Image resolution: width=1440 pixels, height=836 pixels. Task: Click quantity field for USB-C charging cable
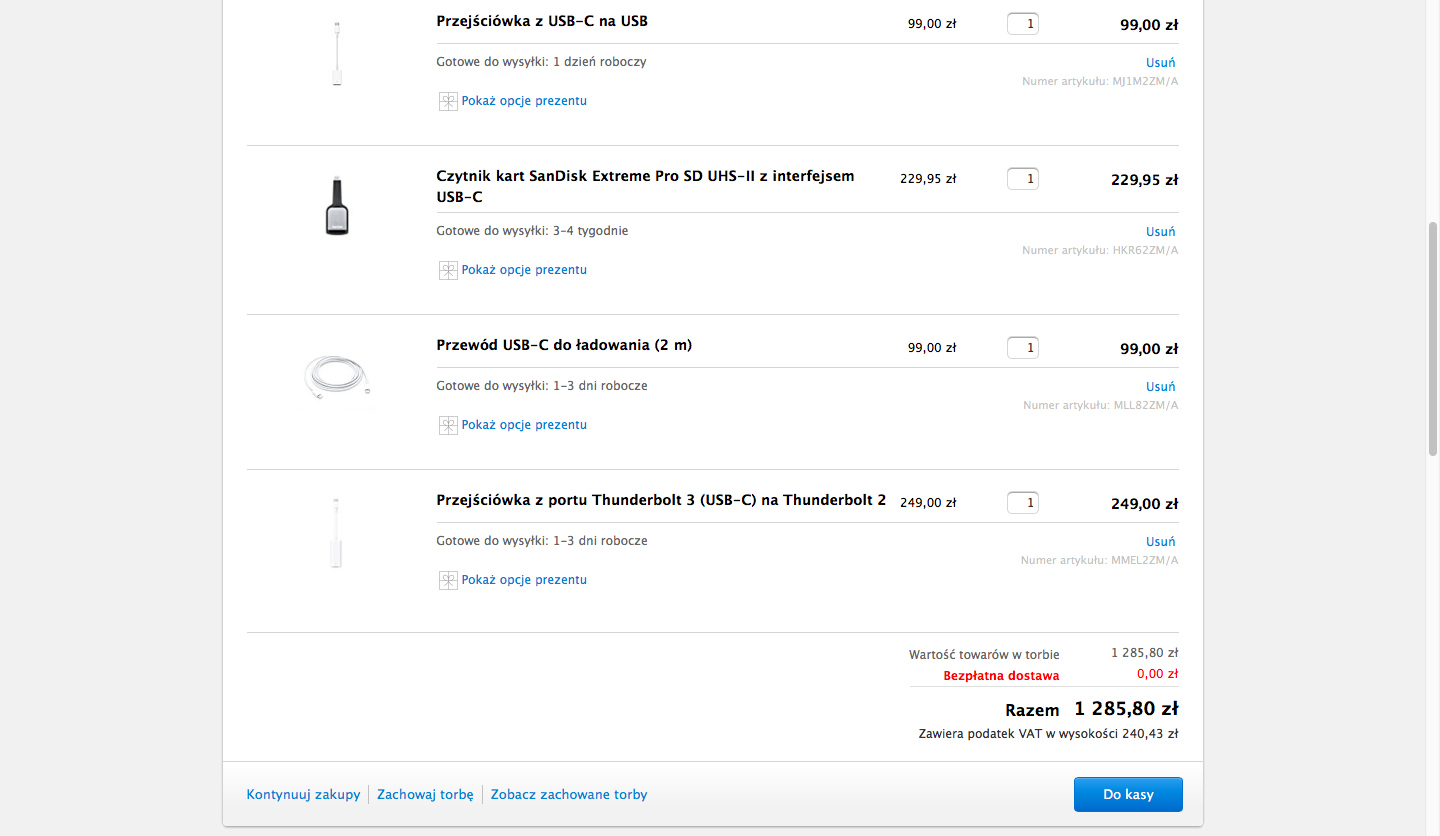coord(1022,348)
